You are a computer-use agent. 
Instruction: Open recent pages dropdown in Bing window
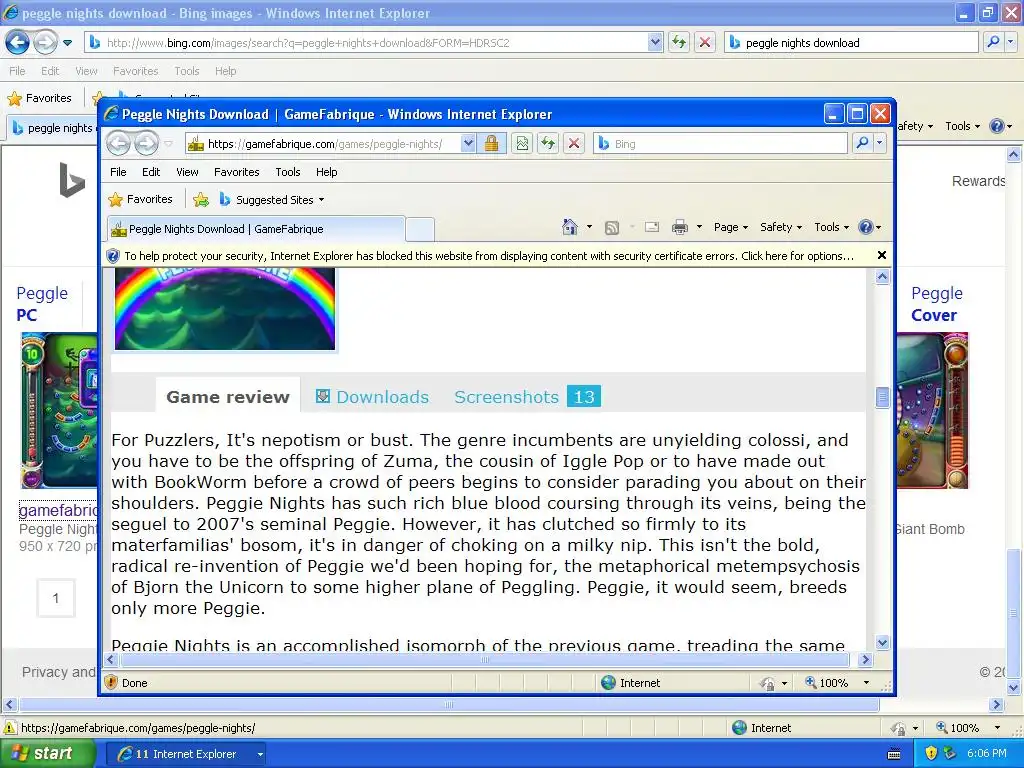coord(67,43)
